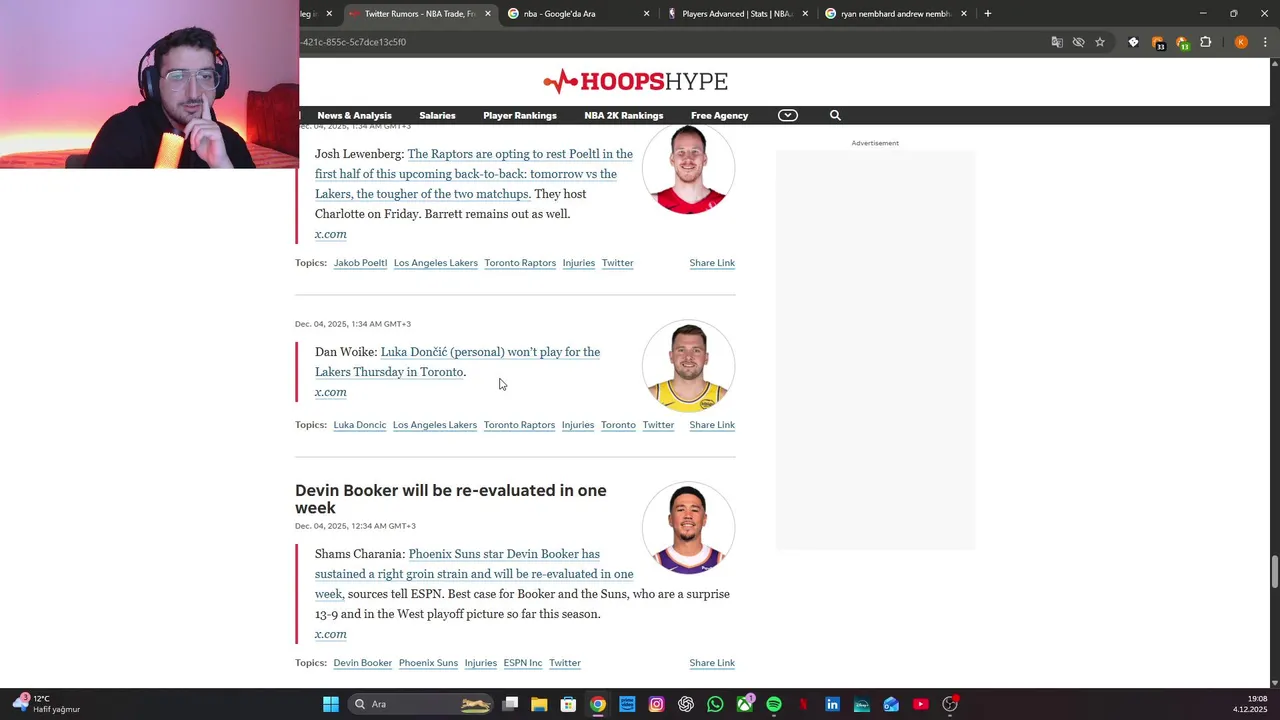The height and width of the screenshot is (720, 1280).
Task: Click the HoopsHype logo
Action: (x=635, y=81)
